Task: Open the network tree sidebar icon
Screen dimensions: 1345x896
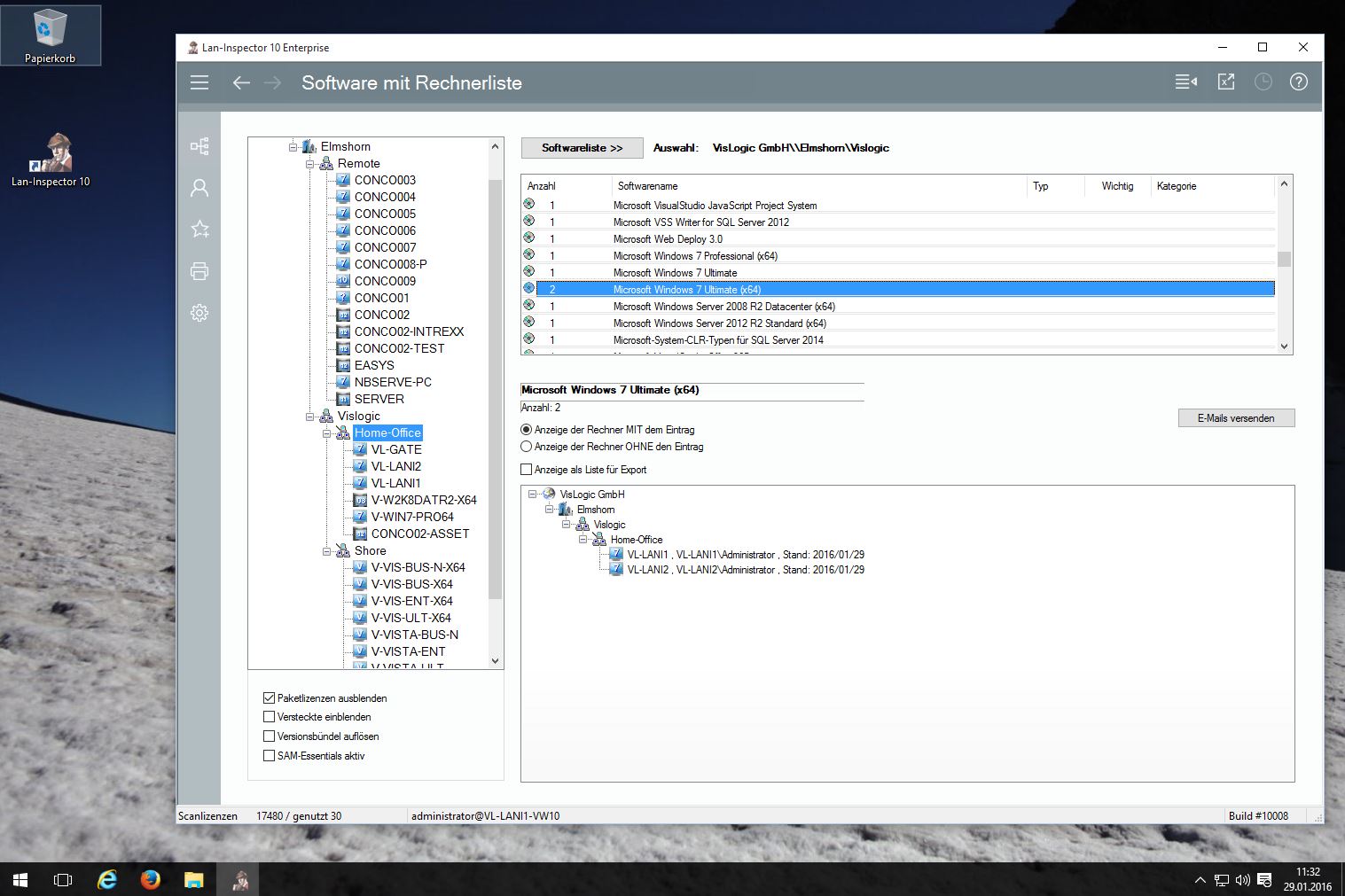Action: point(199,146)
